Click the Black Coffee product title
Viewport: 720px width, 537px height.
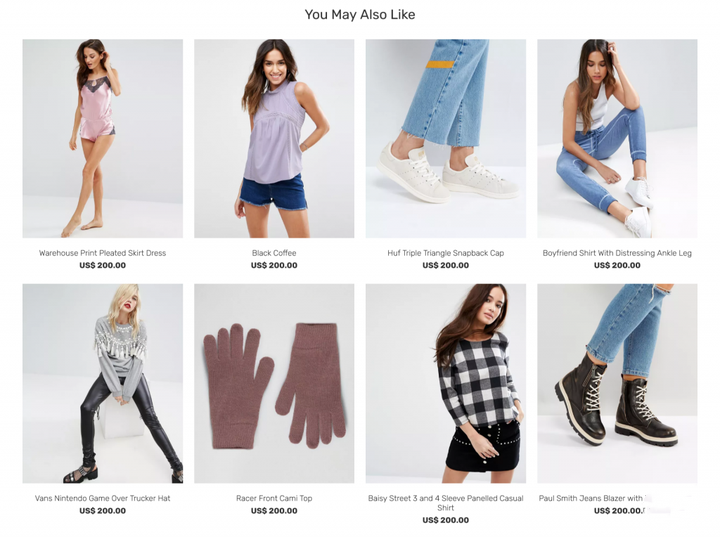(x=274, y=253)
